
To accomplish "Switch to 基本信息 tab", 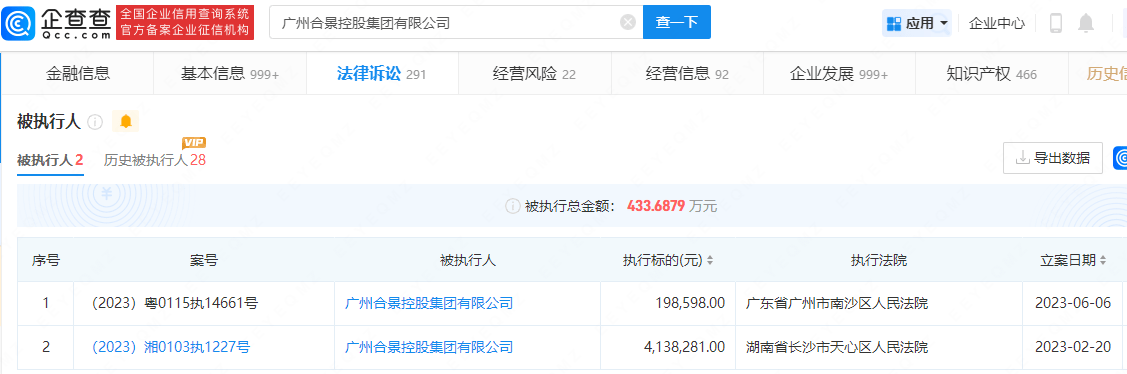I will (230, 73).
